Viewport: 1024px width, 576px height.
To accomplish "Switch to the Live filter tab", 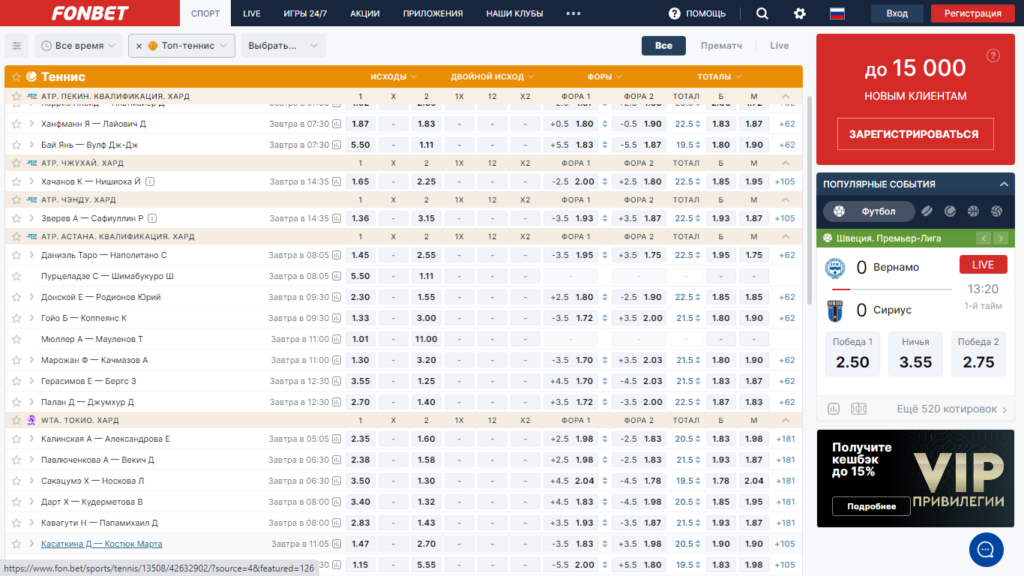I will coord(779,46).
